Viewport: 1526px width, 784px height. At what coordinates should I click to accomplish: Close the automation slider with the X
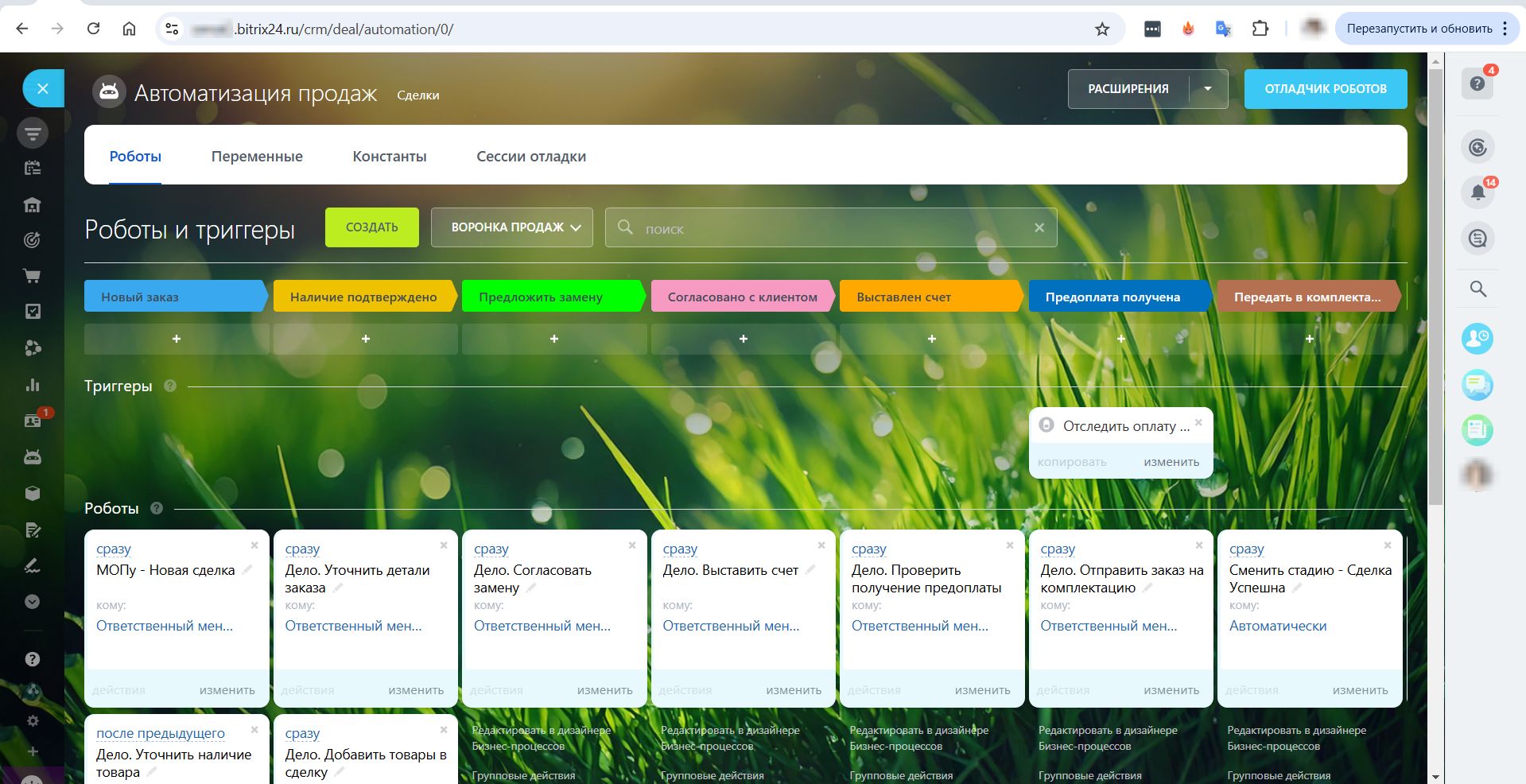(43, 88)
